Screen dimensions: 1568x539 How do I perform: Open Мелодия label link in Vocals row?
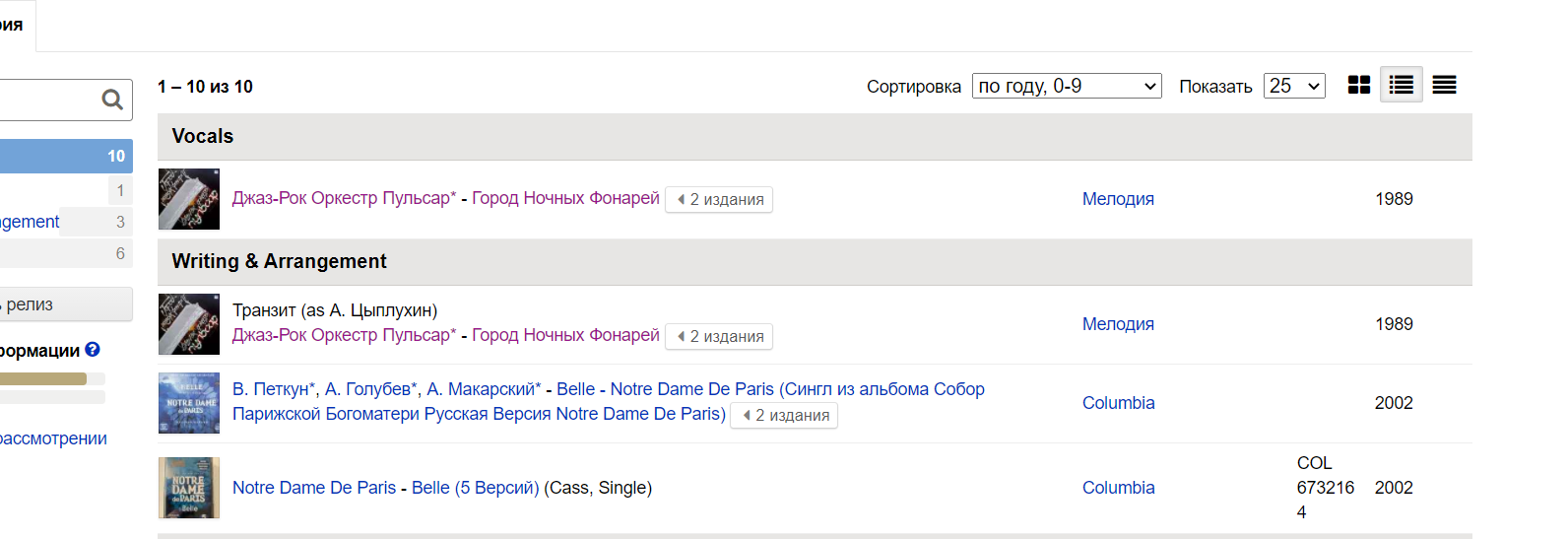pos(1118,199)
